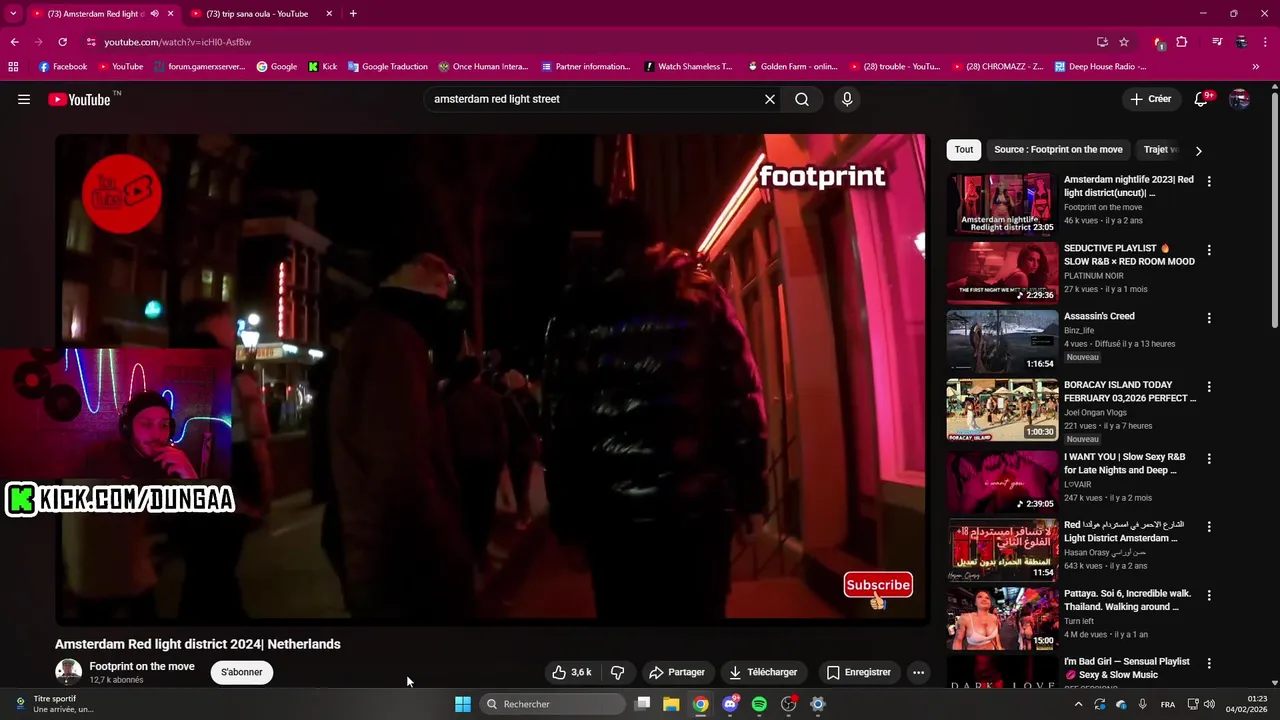Click the search magnifier button
Image resolution: width=1280 pixels, height=720 pixels.
tap(802, 99)
